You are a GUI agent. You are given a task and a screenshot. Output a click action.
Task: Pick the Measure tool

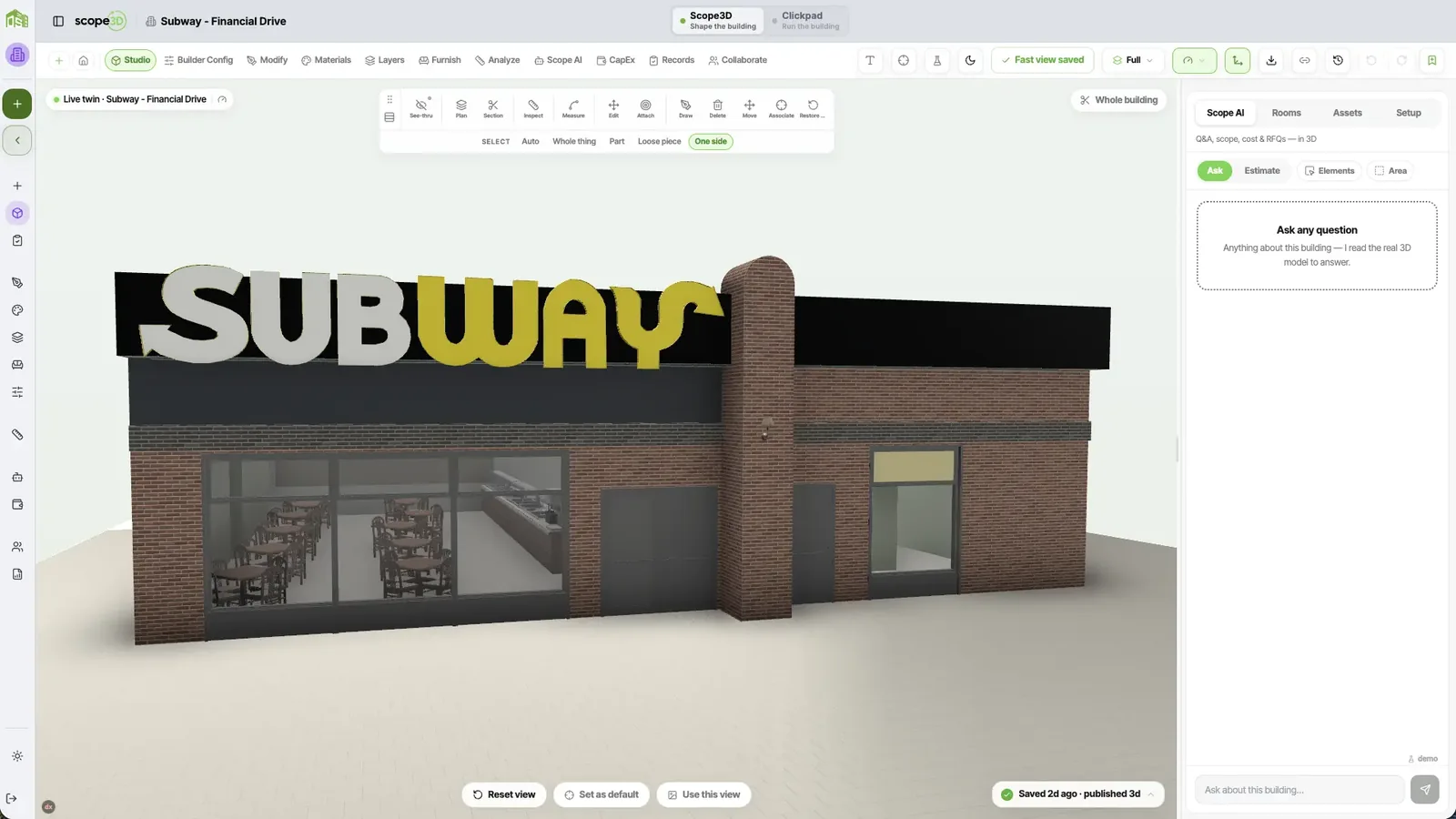(573, 108)
